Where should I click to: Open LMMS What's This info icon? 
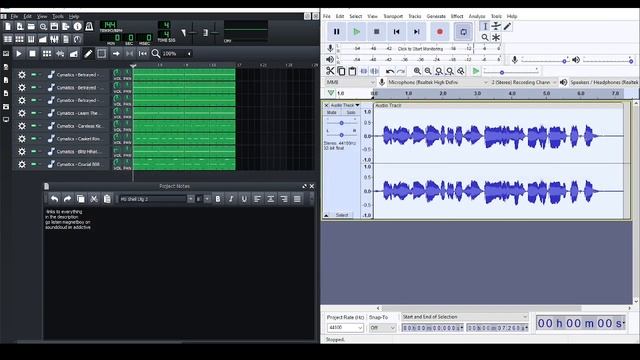coord(78,27)
